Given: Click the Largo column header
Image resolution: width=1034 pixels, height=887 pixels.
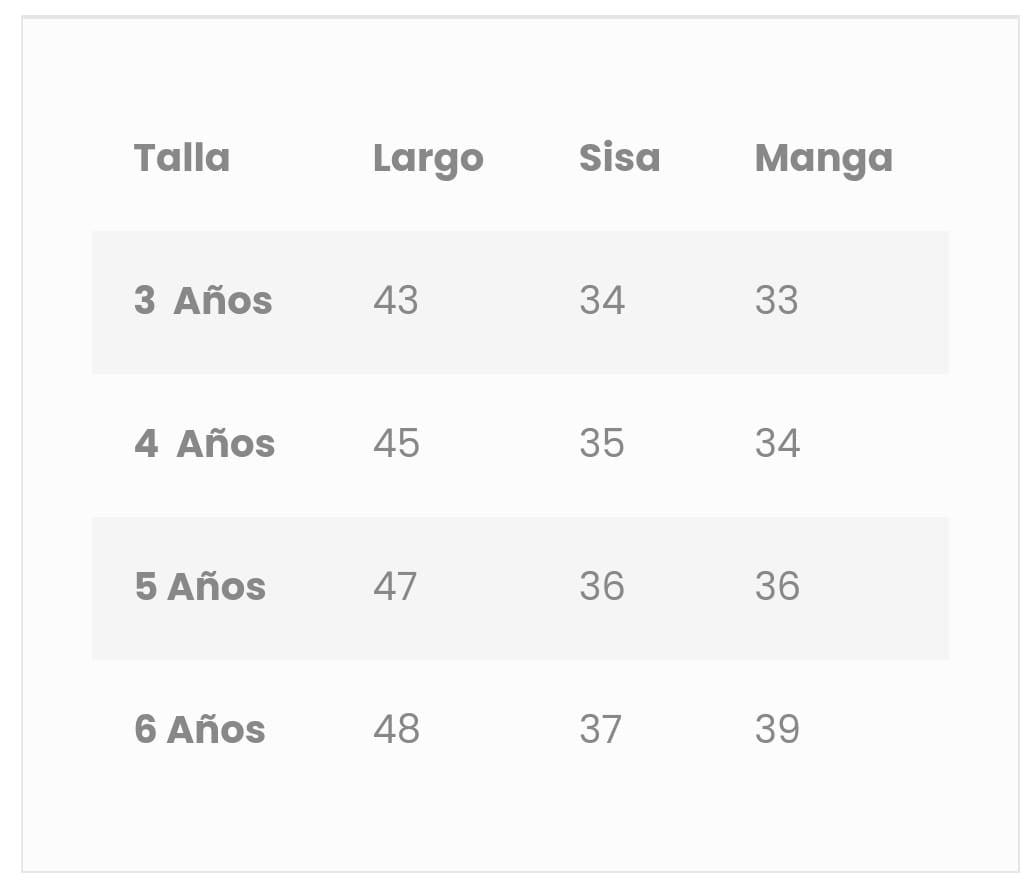Looking at the screenshot, I should tap(428, 158).
